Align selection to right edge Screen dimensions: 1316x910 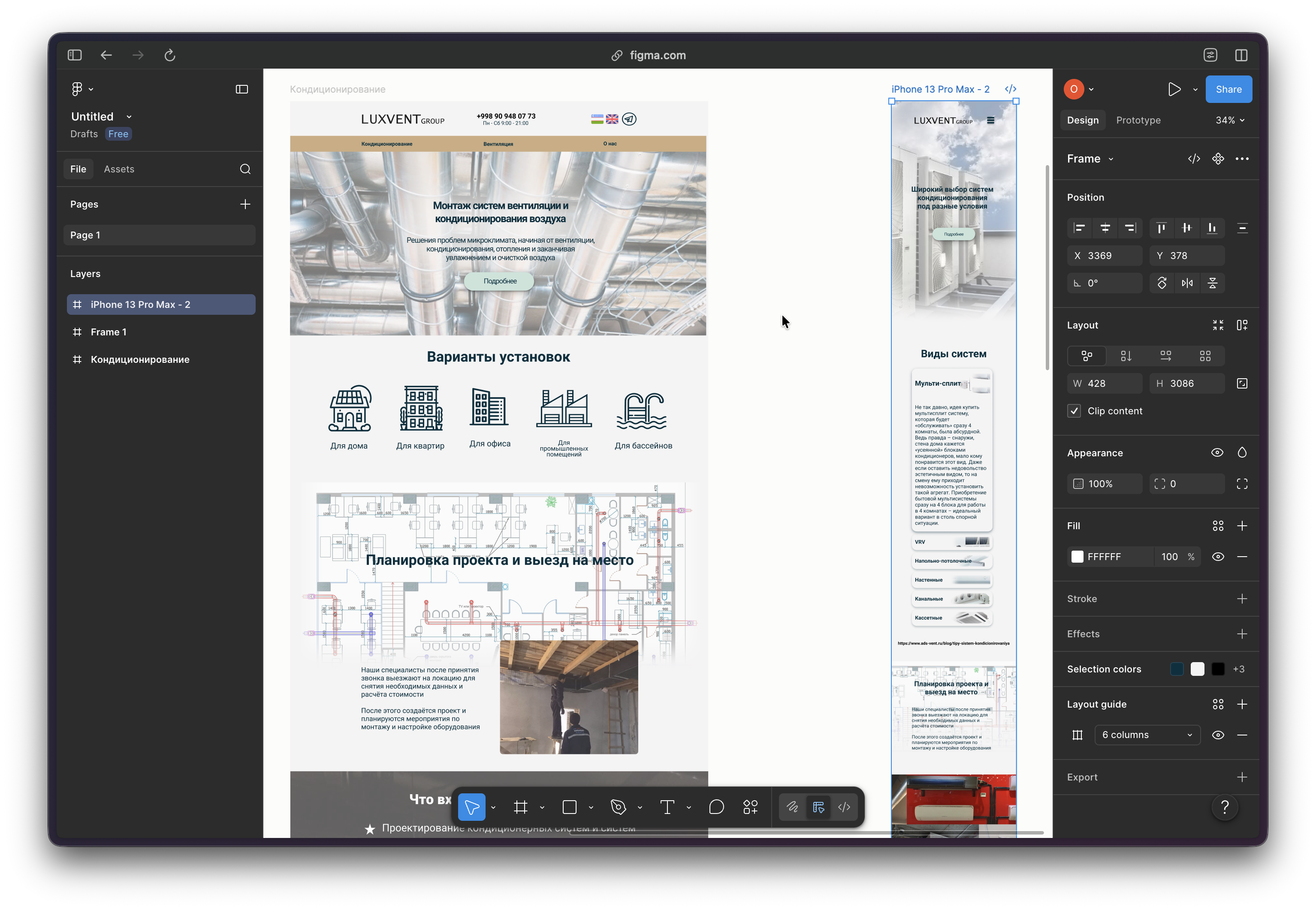point(1130,228)
